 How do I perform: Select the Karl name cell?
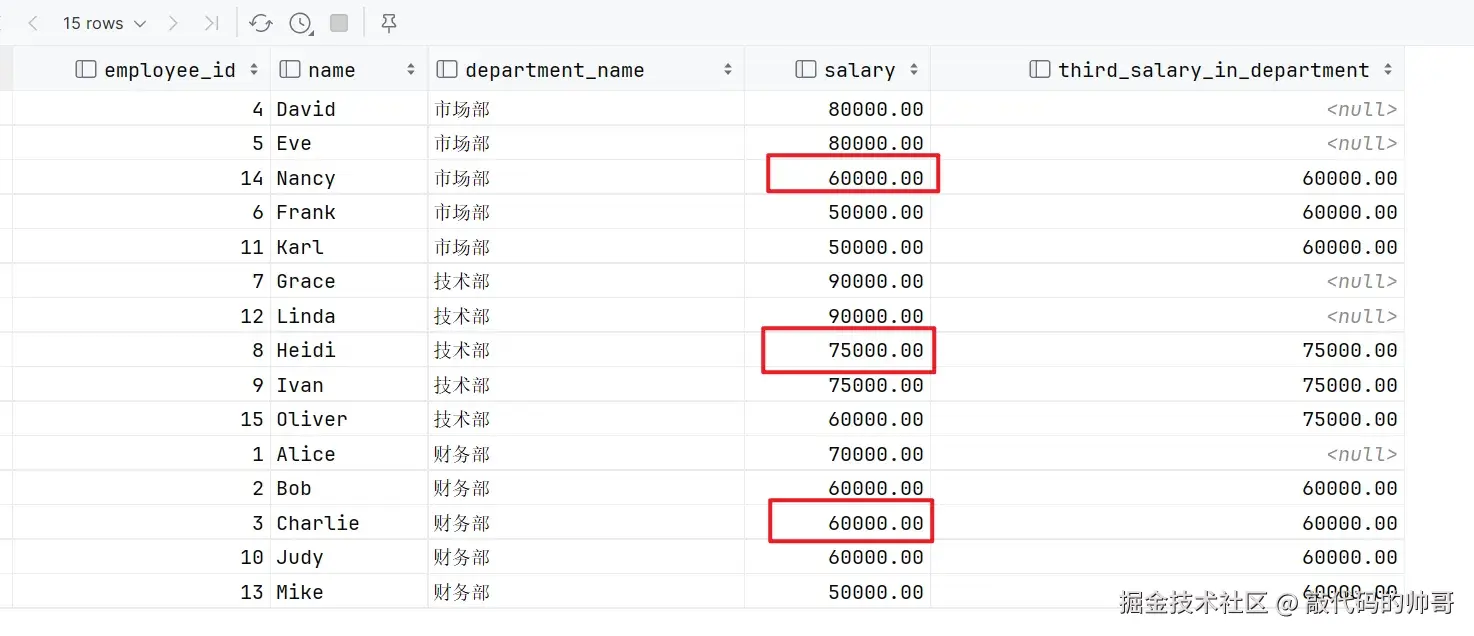349,247
